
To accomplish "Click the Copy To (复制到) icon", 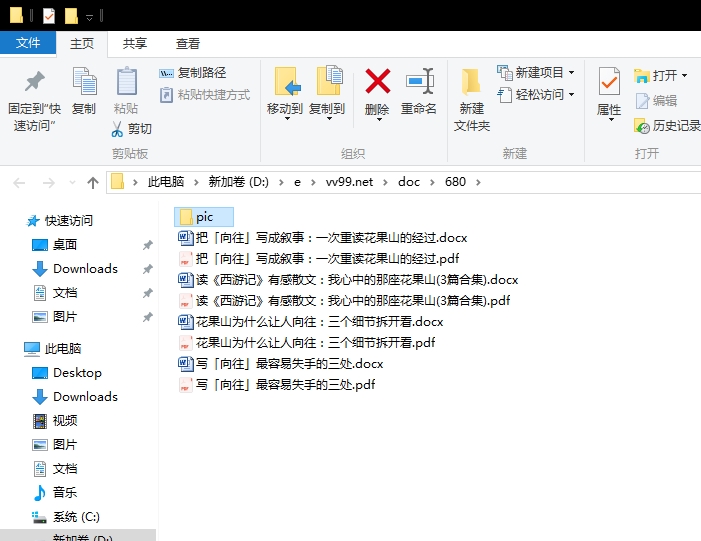I will click(329, 80).
